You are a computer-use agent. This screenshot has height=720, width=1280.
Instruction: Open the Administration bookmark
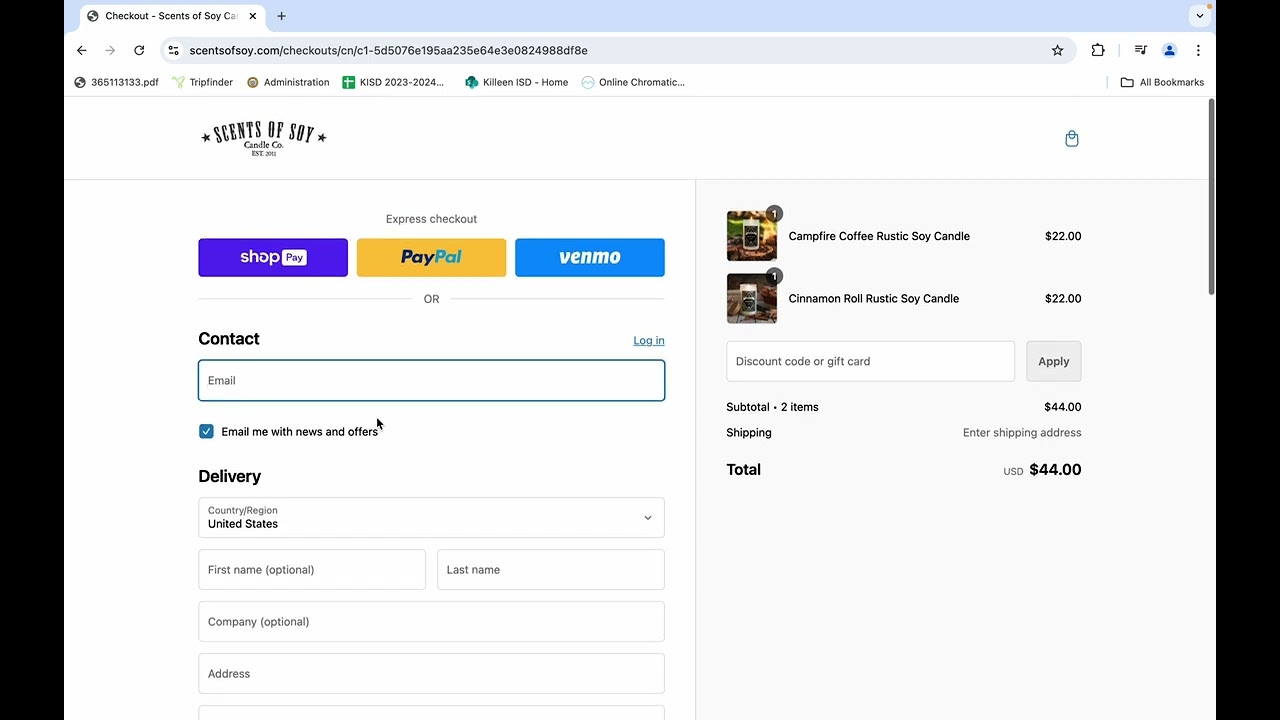point(288,82)
